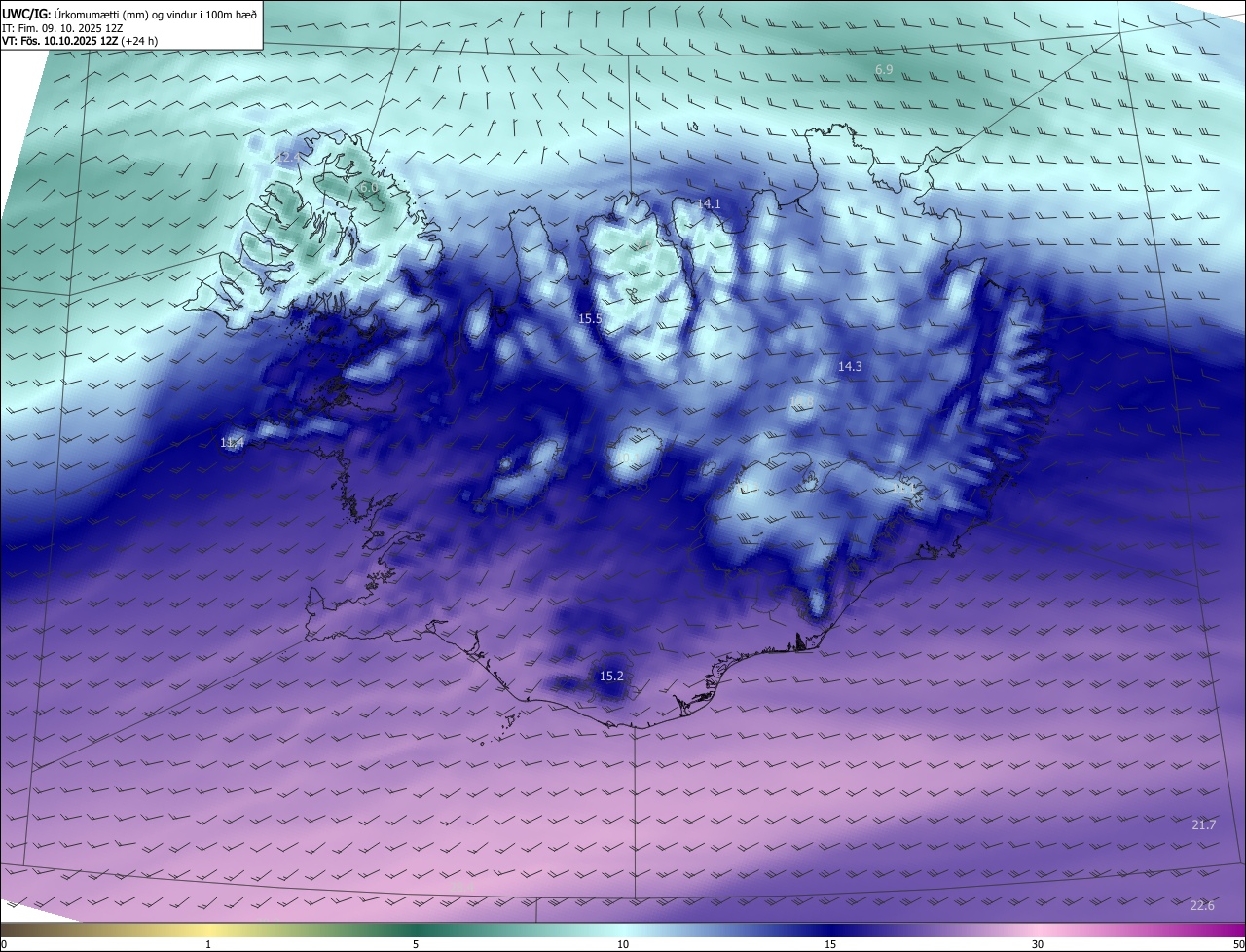This screenshot has width=1246, height=952.
Task: Click the 12.4 value label on the map
Action: pyautogui.click(x=290, y=156)
